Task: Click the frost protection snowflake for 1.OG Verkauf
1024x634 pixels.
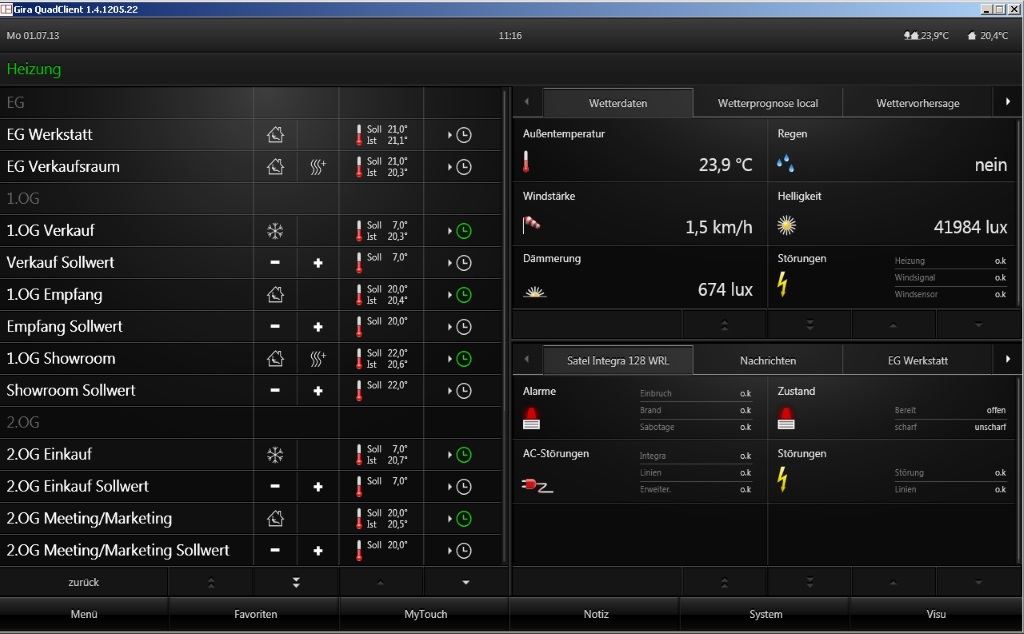Action: [x=275, y=231]
